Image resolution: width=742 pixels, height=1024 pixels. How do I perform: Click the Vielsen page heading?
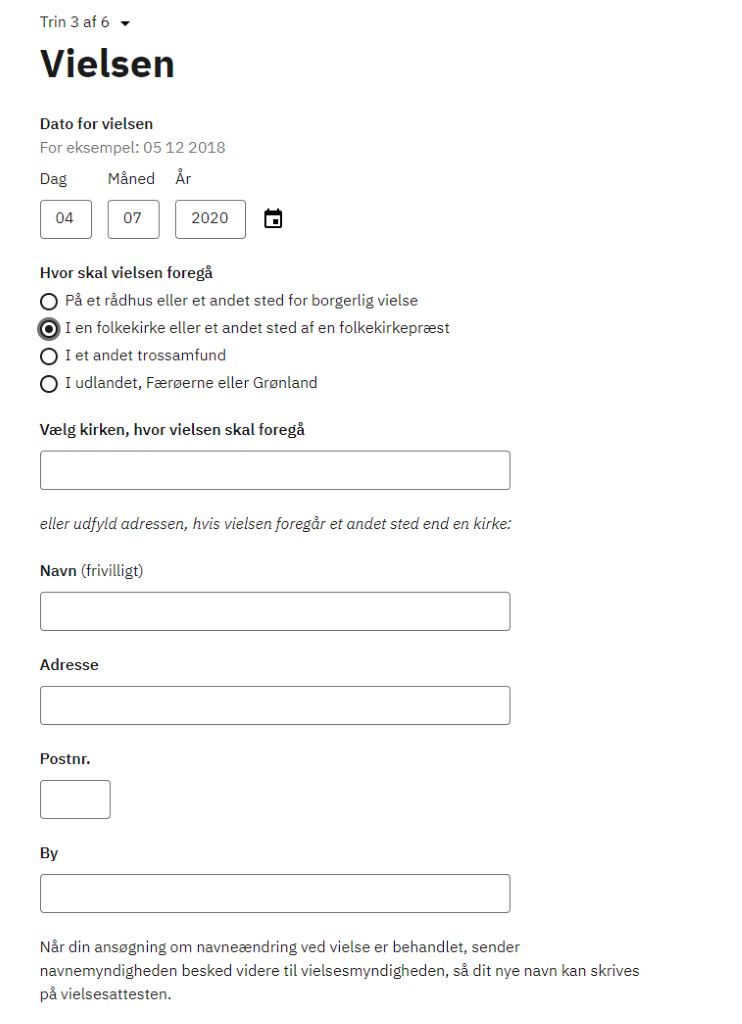108,64
